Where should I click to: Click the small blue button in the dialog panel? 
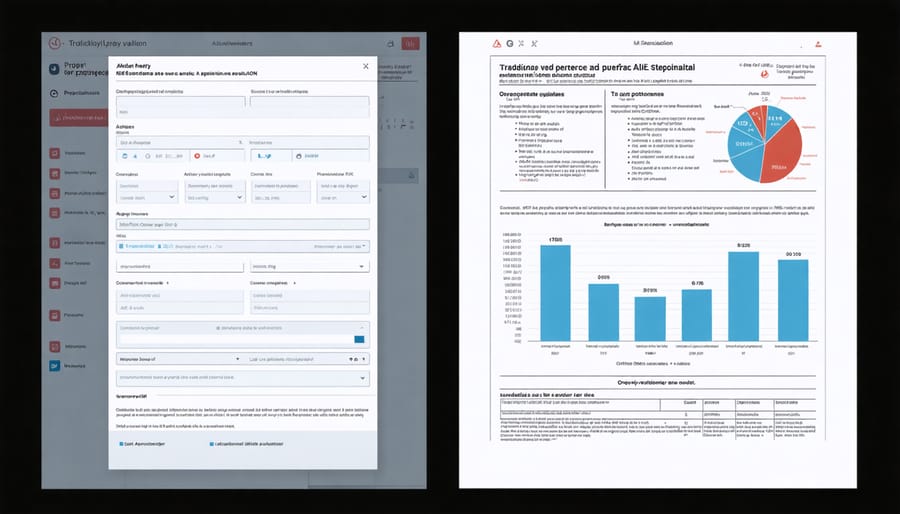pos(360,340)
